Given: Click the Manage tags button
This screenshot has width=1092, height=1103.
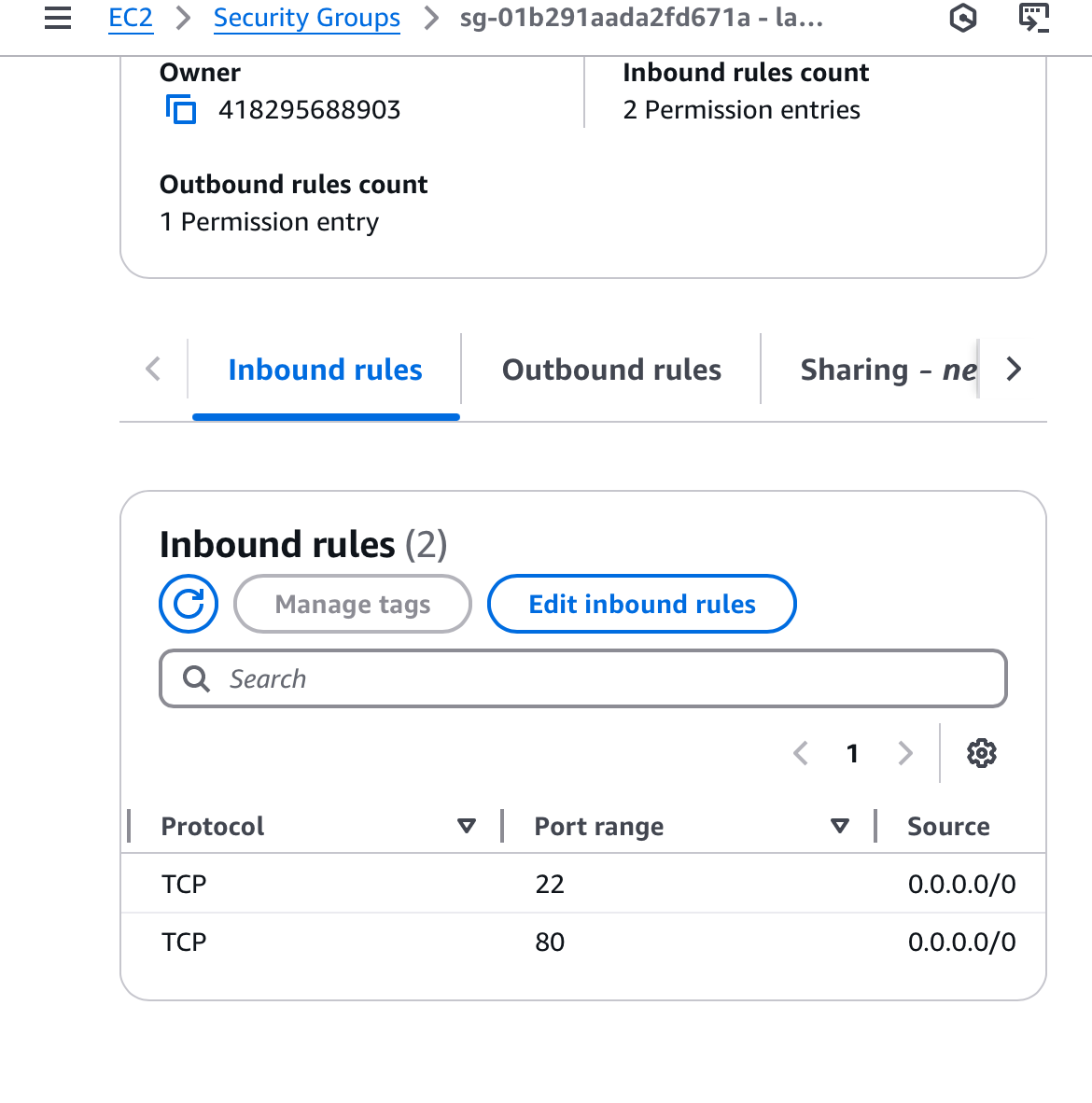Looking at the screenshot, I should click(x=353, y=604).
